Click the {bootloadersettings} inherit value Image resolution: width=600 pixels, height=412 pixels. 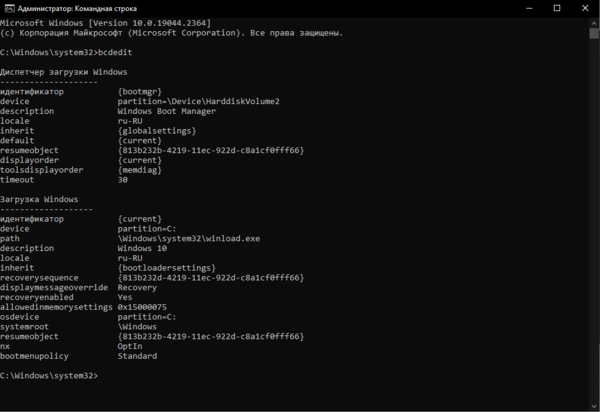click(165, 267)
